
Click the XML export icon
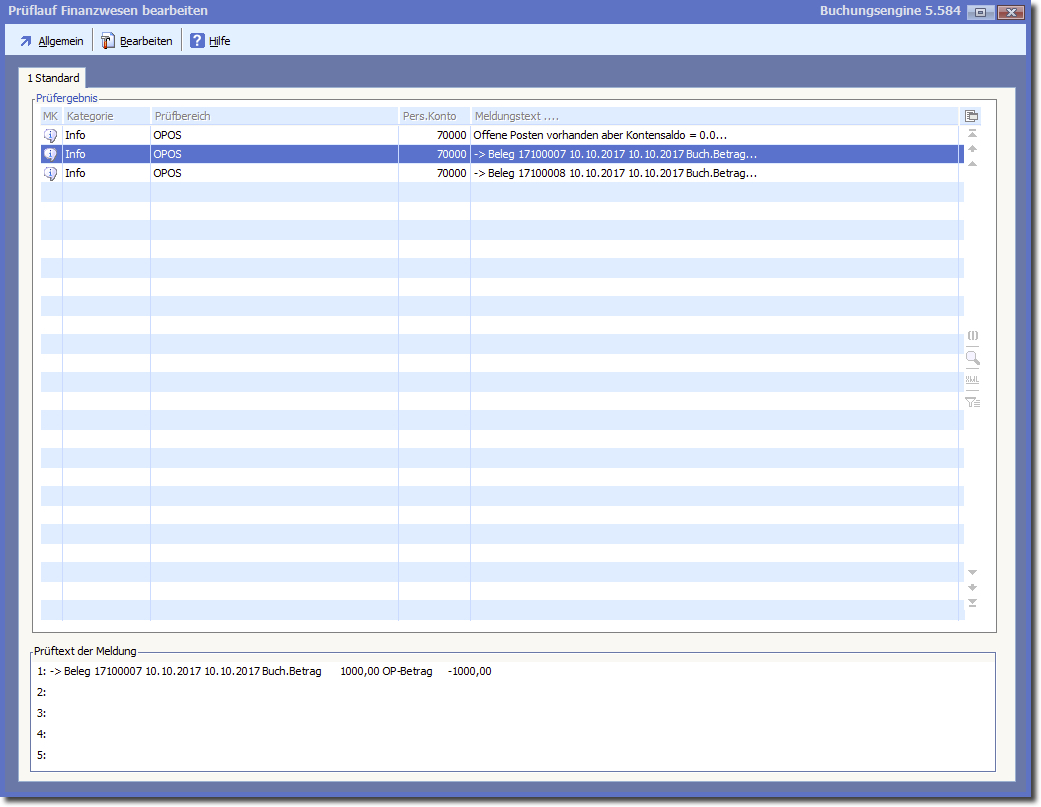972,380
